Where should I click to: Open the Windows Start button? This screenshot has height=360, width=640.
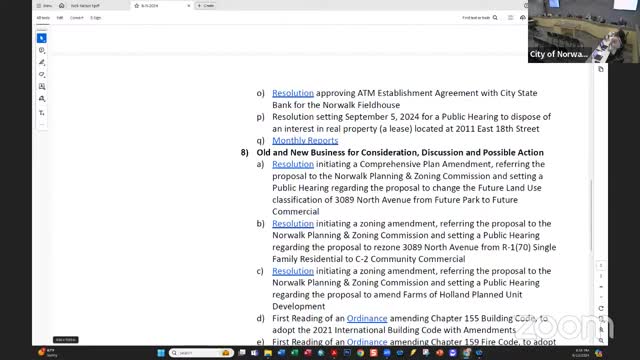pos(161,353)
